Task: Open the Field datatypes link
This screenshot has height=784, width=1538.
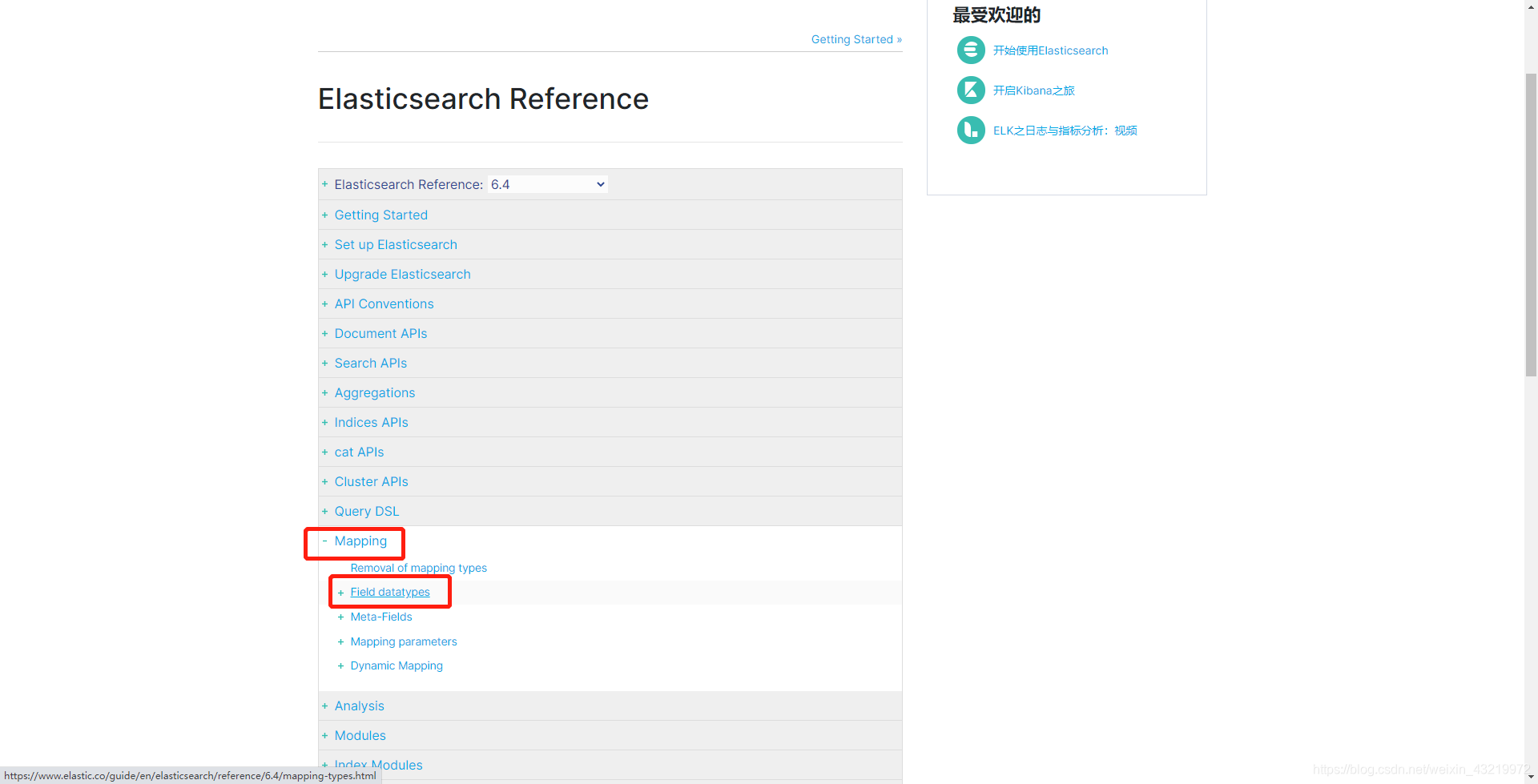Action: click(390, 592)
